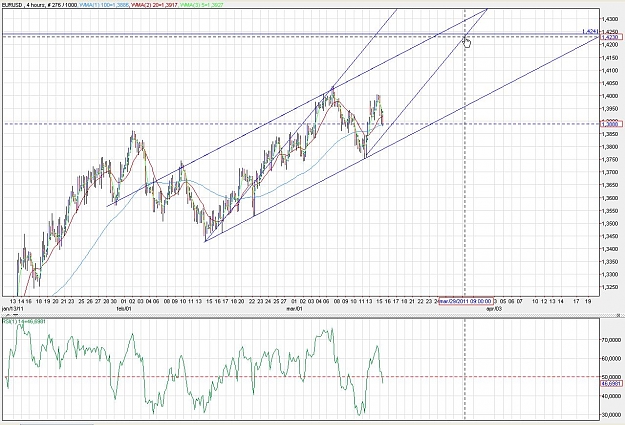
Task: Click the green WMA(3) 5 legend label
Action: pyautogui.click(x=202, y=5)
